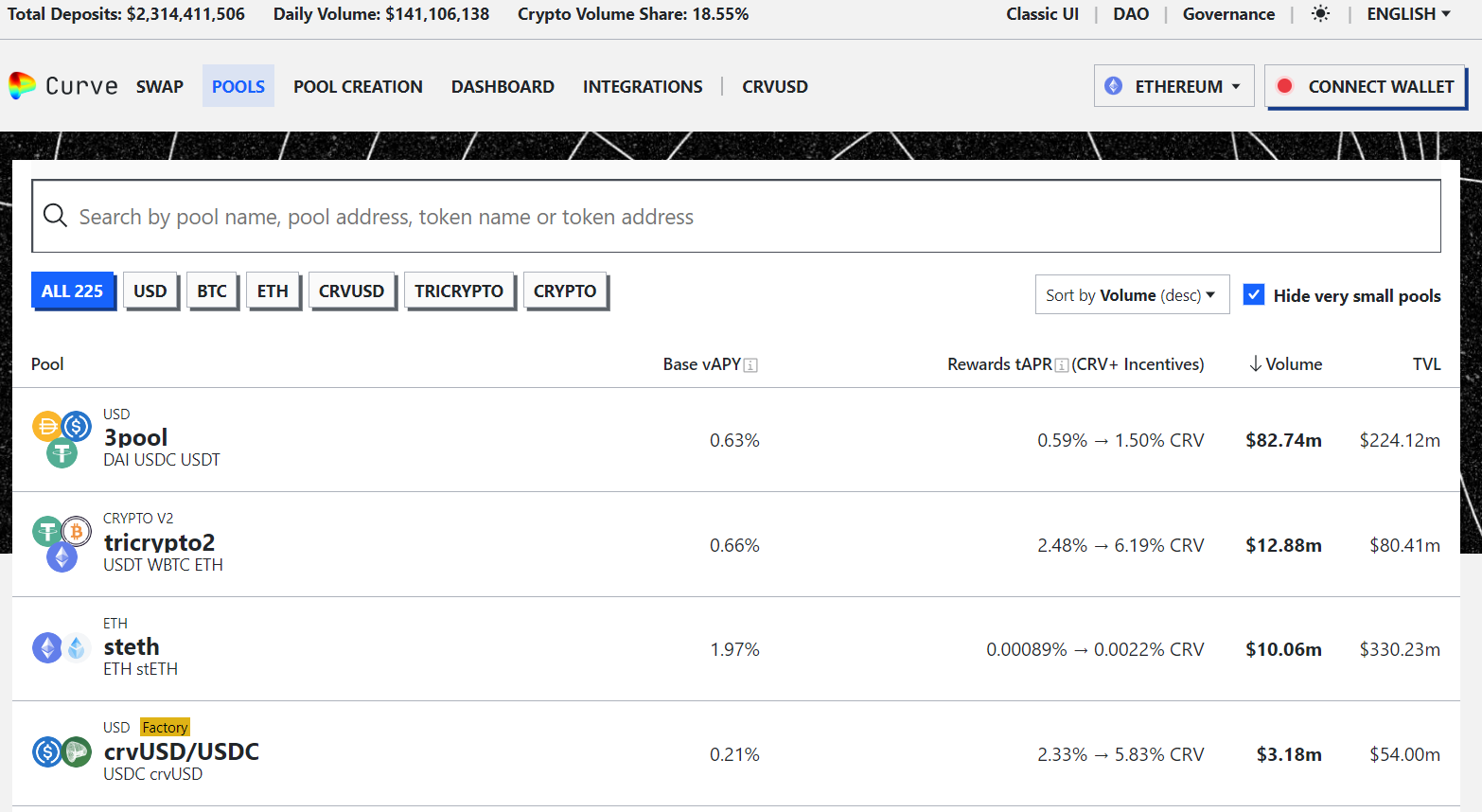This screenshot has height=812, width=1482.
Task: Click the 1.97% base vAPY value
Action: [734, 649]
